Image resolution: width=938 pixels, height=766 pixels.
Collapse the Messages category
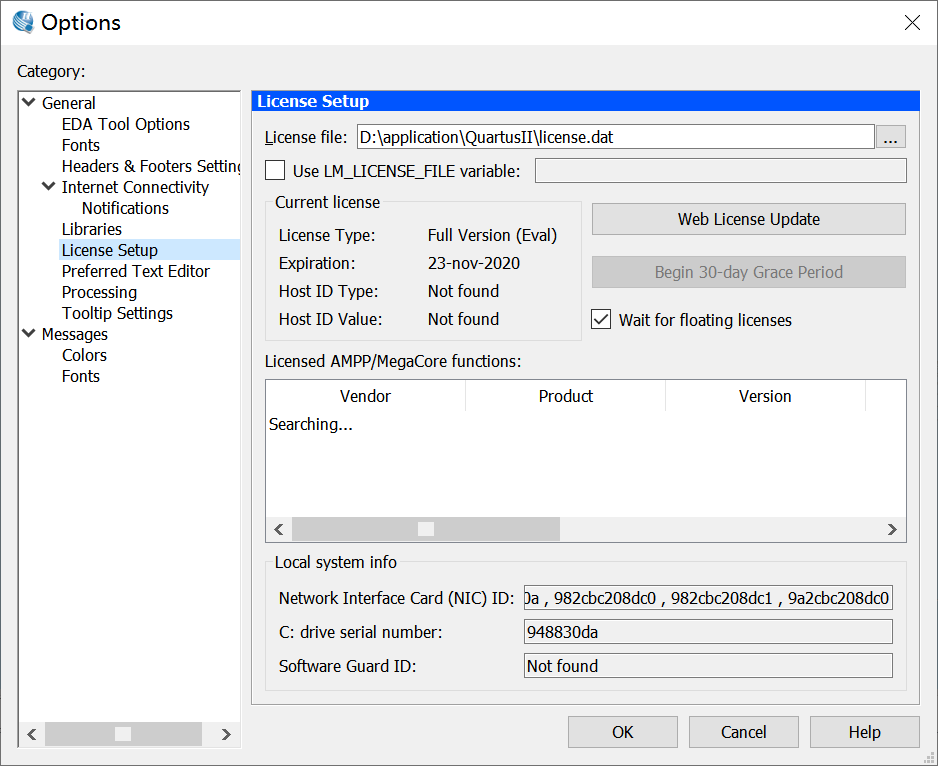click(28, 334)
